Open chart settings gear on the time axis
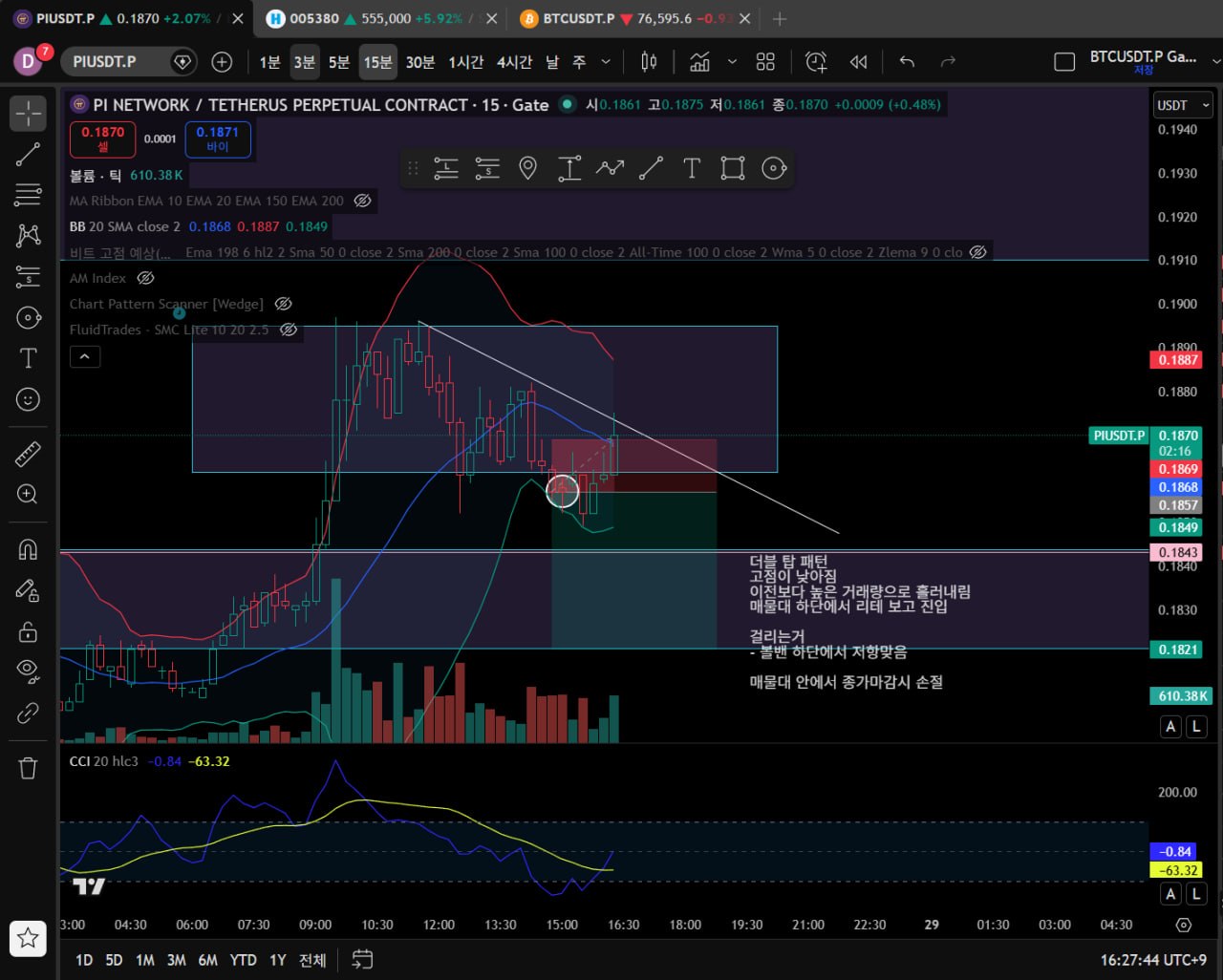The width and height of the screenshot is (1223, 980). 1184,925
